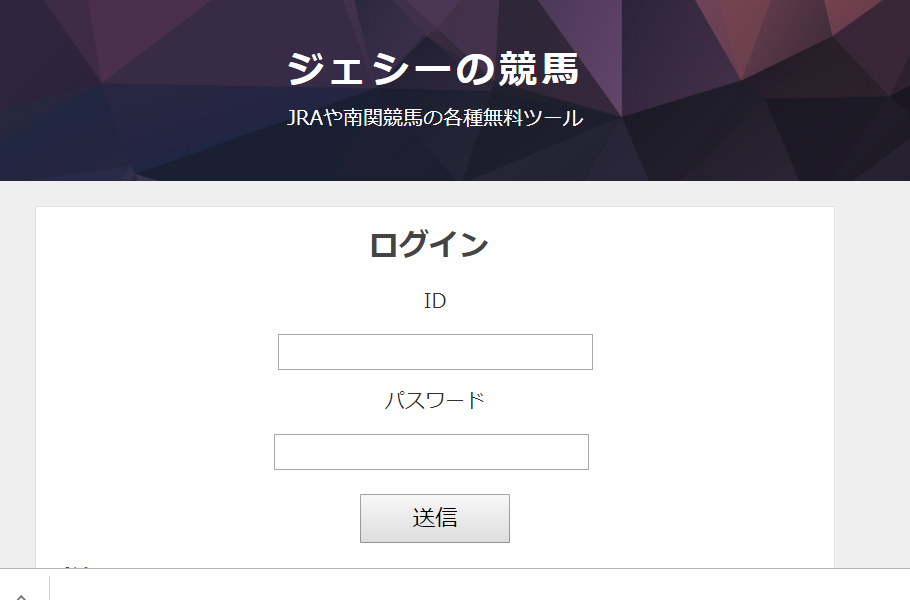Click the パスワード label text

point(435,400)
